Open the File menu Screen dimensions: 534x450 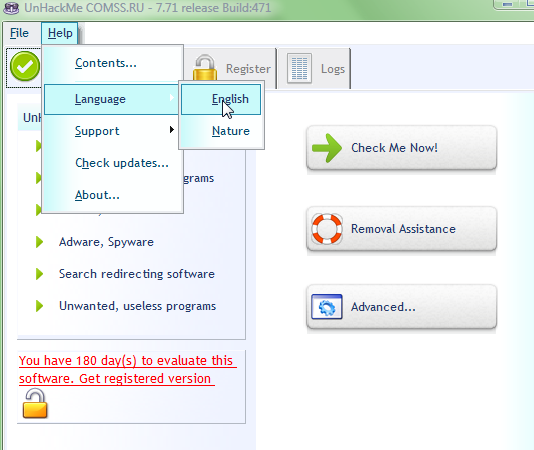coord(19,33)
